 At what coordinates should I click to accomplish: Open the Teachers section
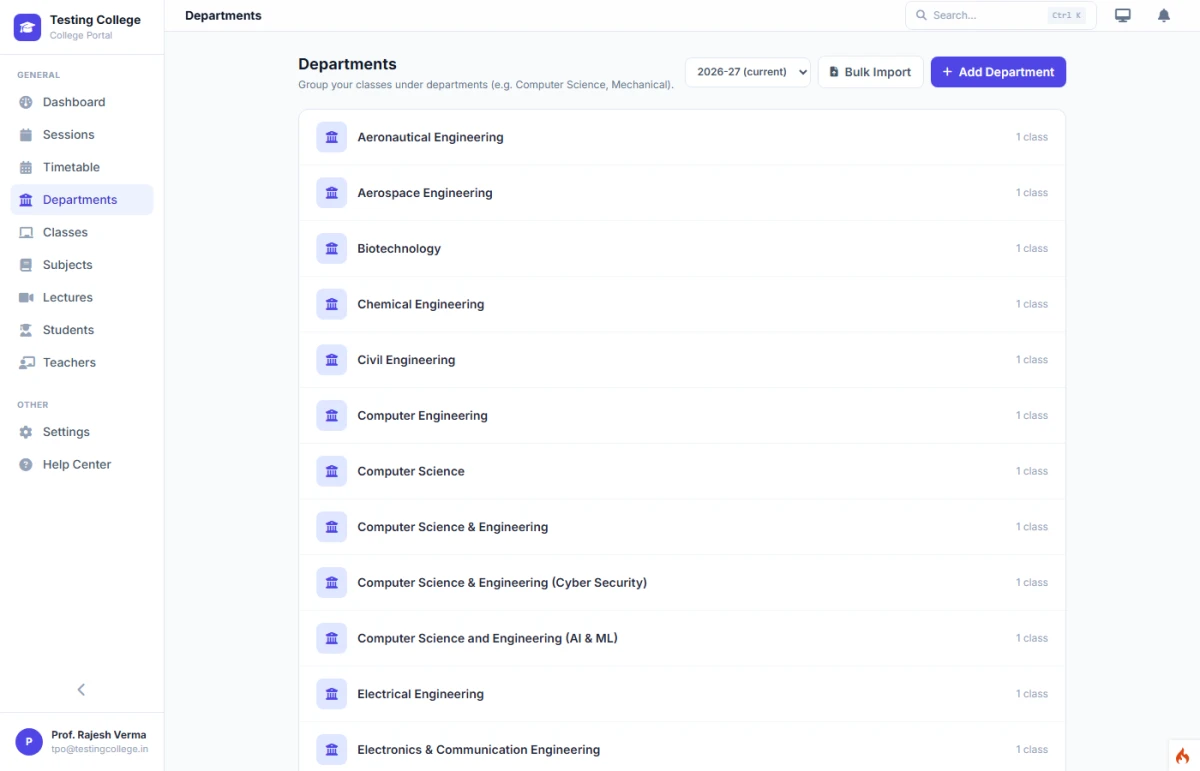[x=82, y=363]
